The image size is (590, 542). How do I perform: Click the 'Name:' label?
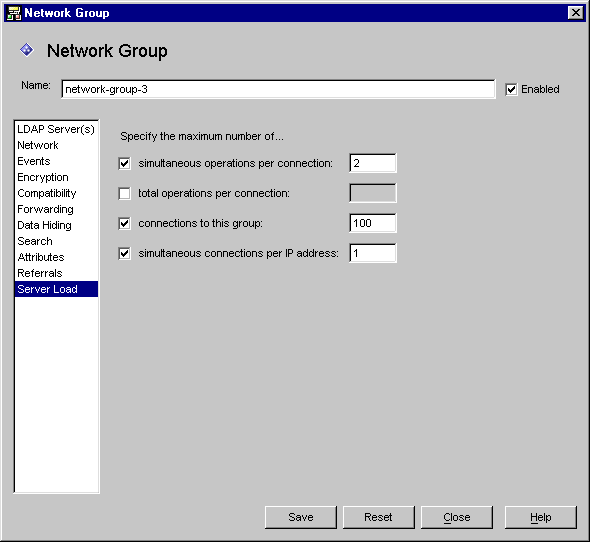pos(36,85)
